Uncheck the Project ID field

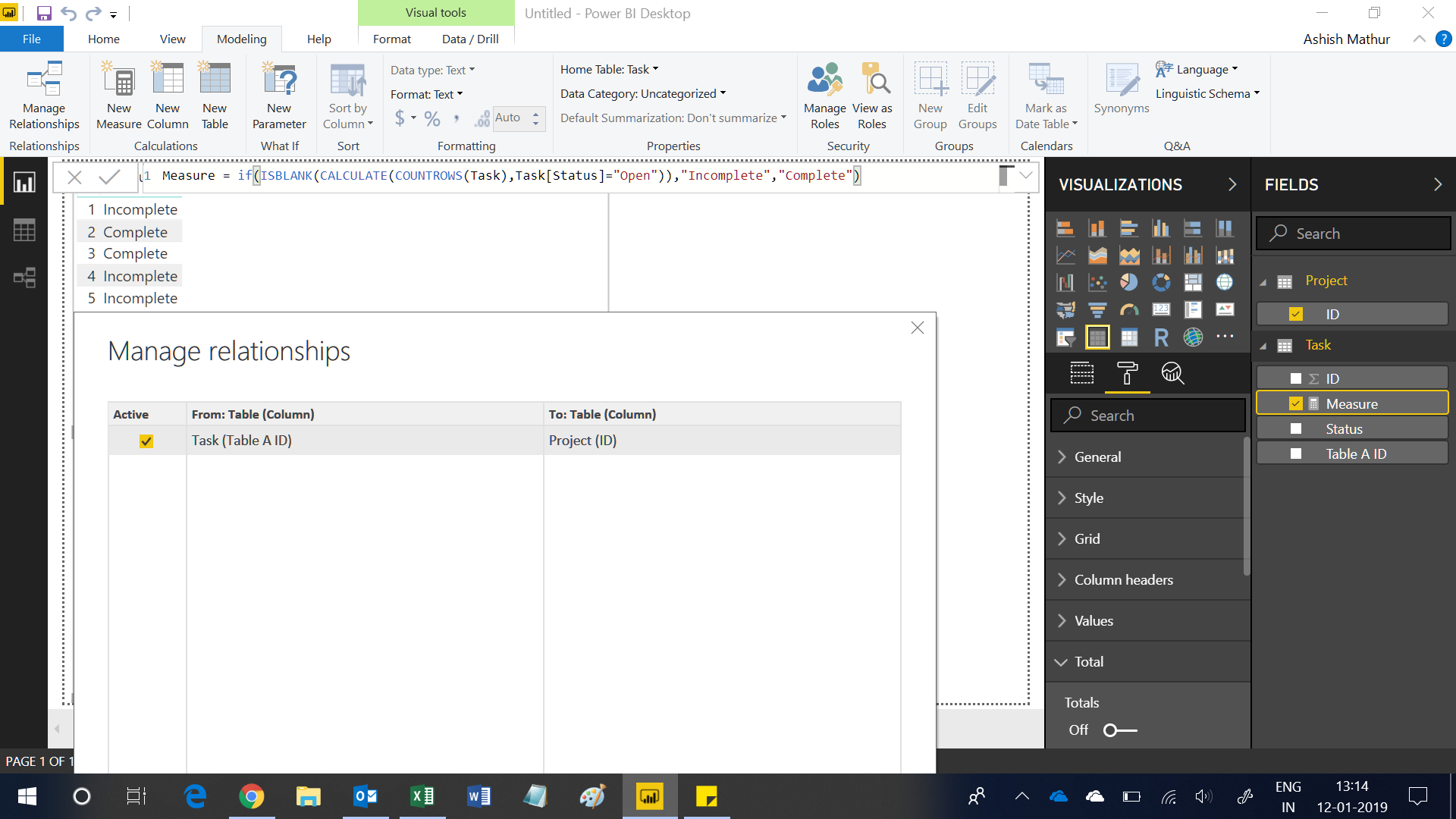tap(1296, 314)
